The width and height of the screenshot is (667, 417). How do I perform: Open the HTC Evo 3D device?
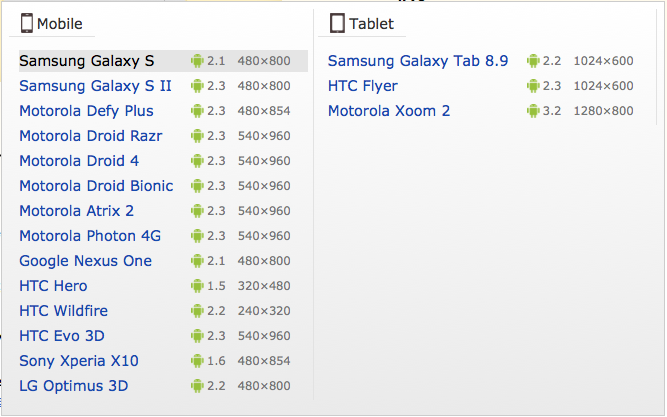pyautogui.click(x=62, y=336)
